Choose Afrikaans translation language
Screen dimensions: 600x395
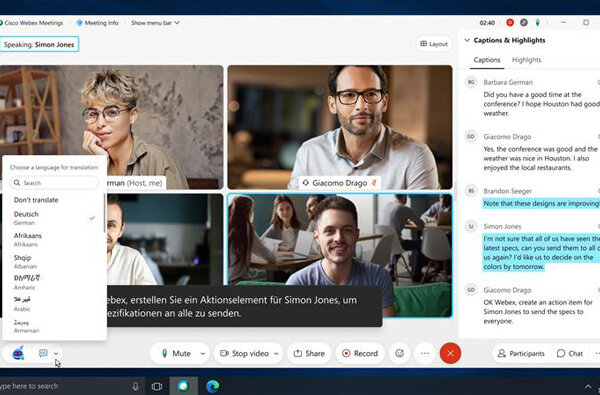pyautogui.click(x=54, y=240)
